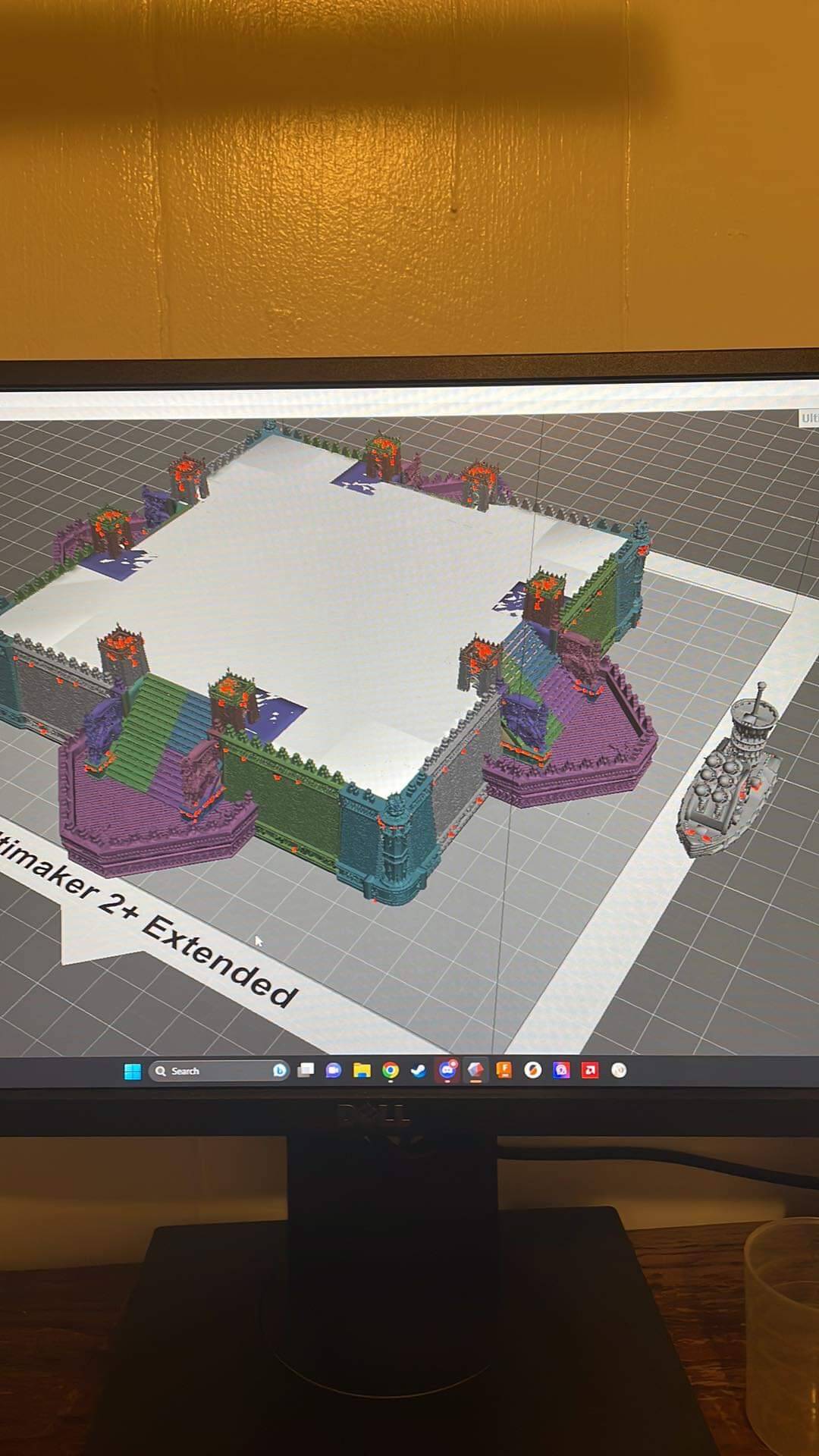Open Steam from the taskbar
The width and height of the screenshot is (819, 1456).
(418, 1070)
